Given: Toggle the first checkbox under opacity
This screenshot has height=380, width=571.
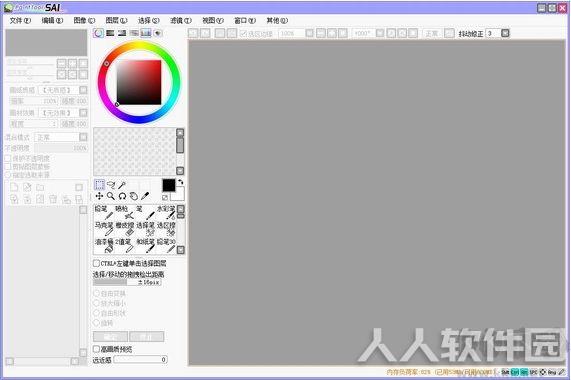Looking at the screenshot, I should click(x=8, y=158).
